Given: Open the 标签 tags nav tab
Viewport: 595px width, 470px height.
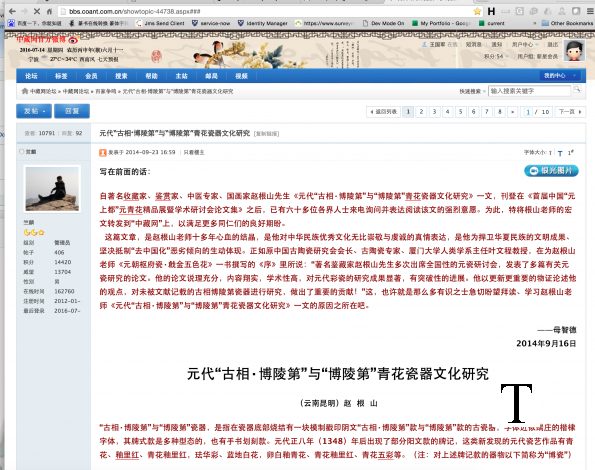Looking at the screenshot, I should pyautogui.click(x=61, y=76).
